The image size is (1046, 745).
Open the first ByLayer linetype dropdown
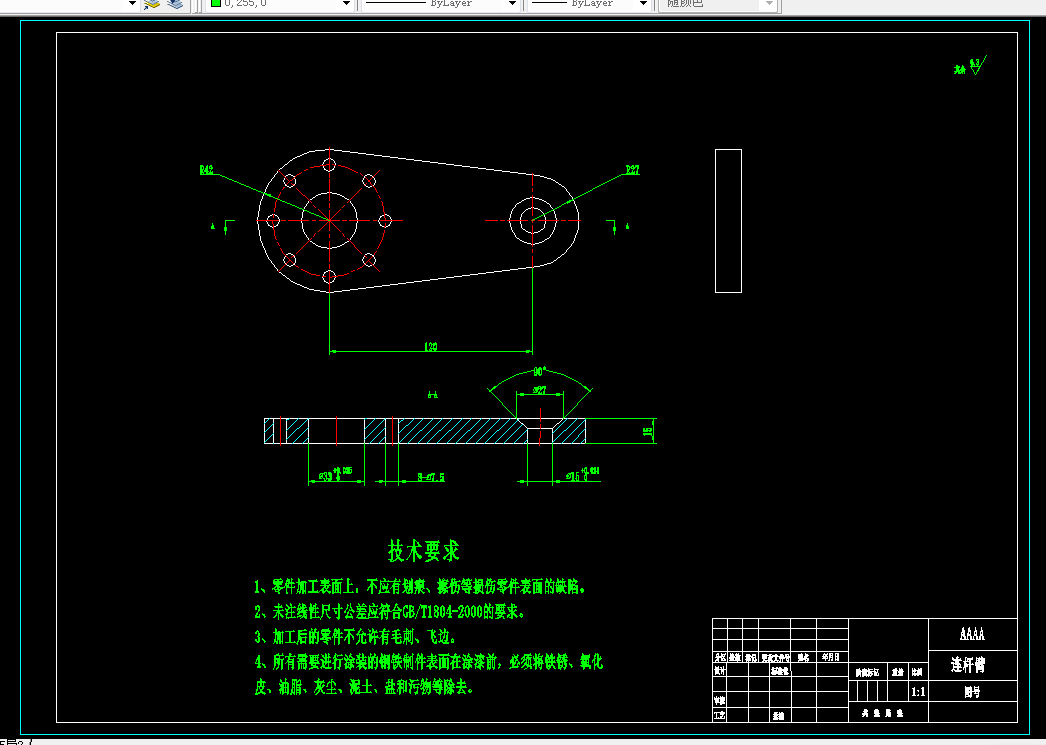(x=512, y=3)
